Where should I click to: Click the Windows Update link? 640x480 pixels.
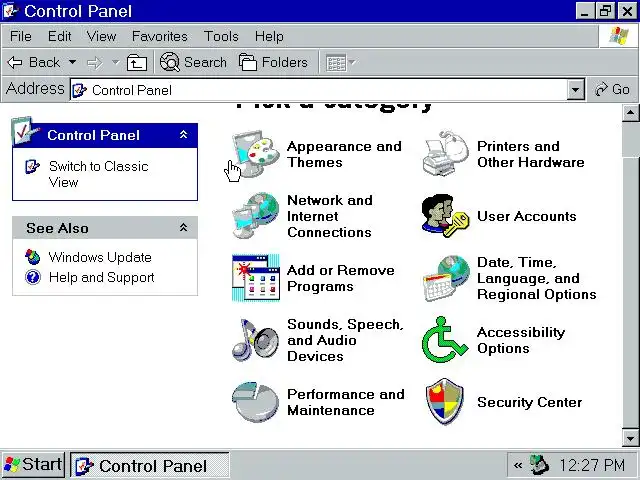click(100, 257)
